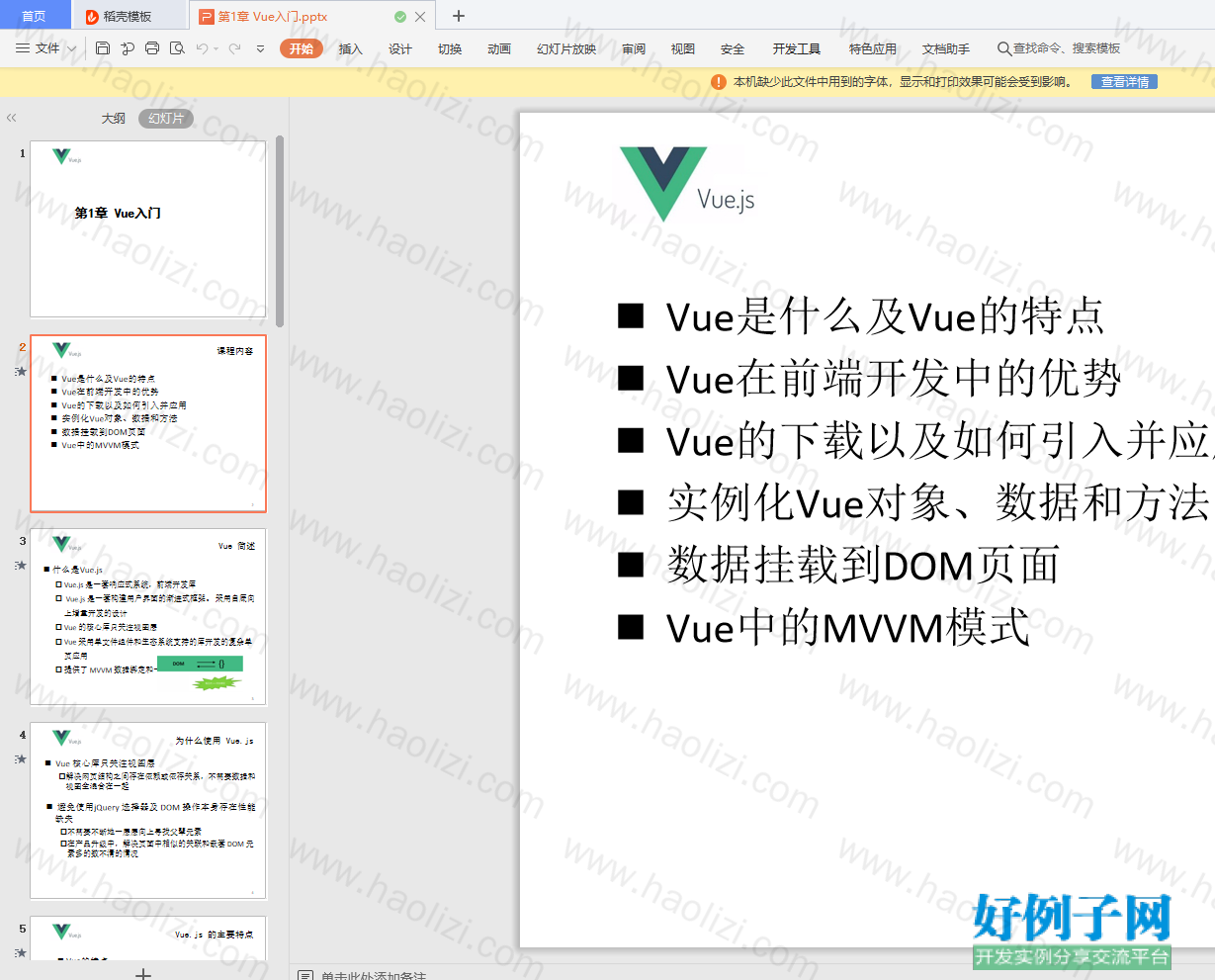Viewport: 1215px width, 980px height.
Task: Select slide 3 thumbnail titled Vue 简述
Action: click(x=148, y=617)
